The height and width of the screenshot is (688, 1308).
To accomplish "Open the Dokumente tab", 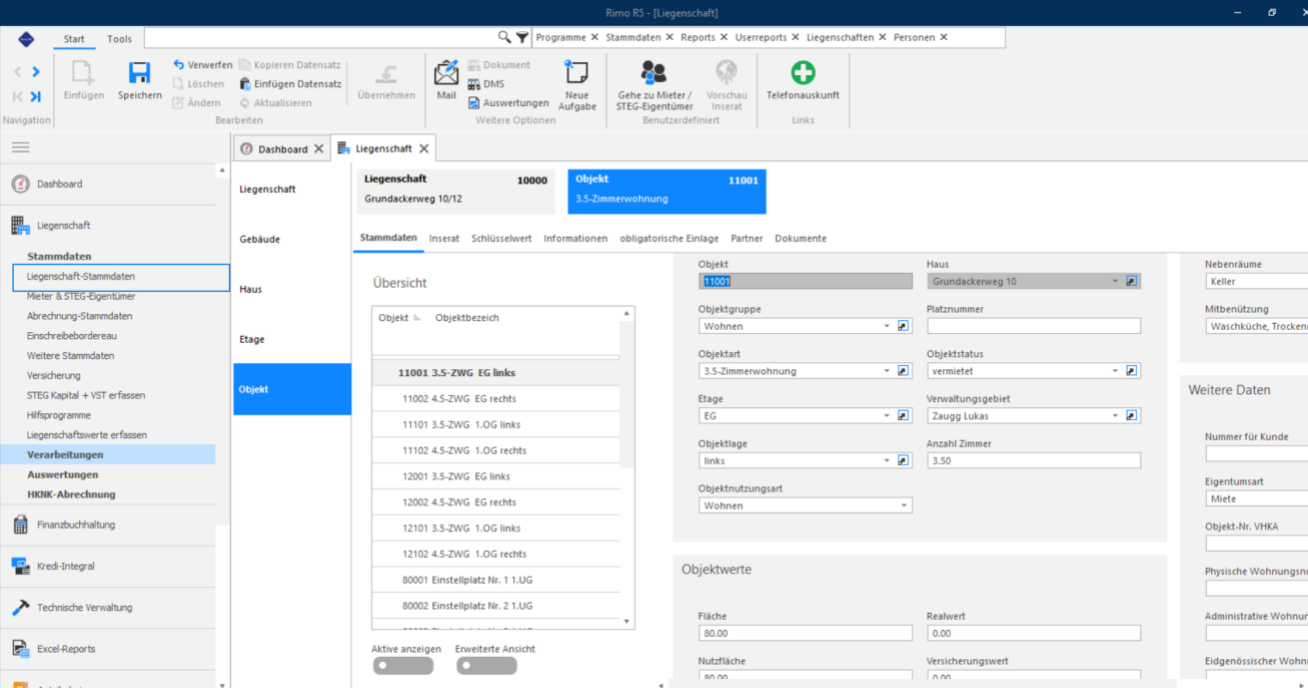I will [x=800, y=239].
